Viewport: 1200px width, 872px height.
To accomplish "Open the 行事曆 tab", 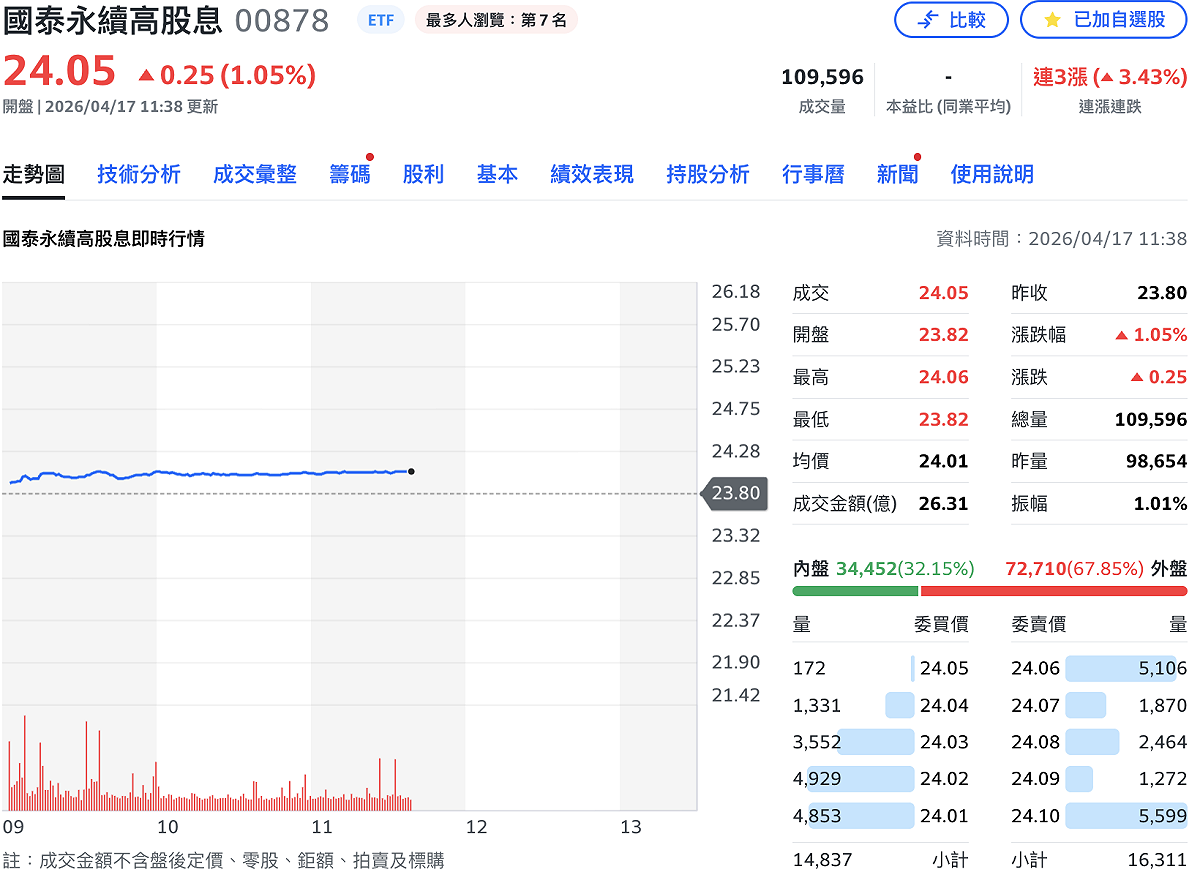I will click(x=813, y=175).
